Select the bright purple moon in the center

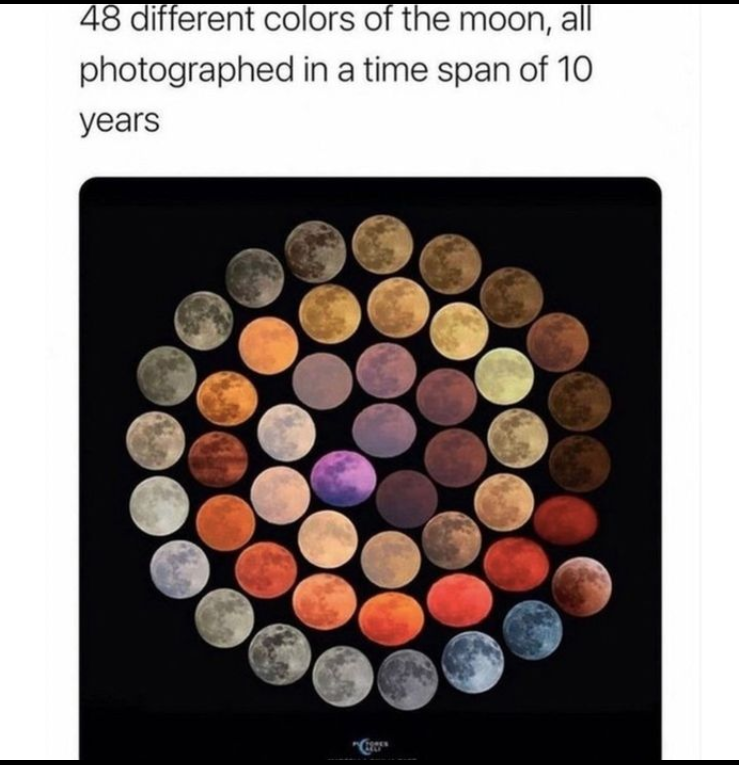coord(343,478)
